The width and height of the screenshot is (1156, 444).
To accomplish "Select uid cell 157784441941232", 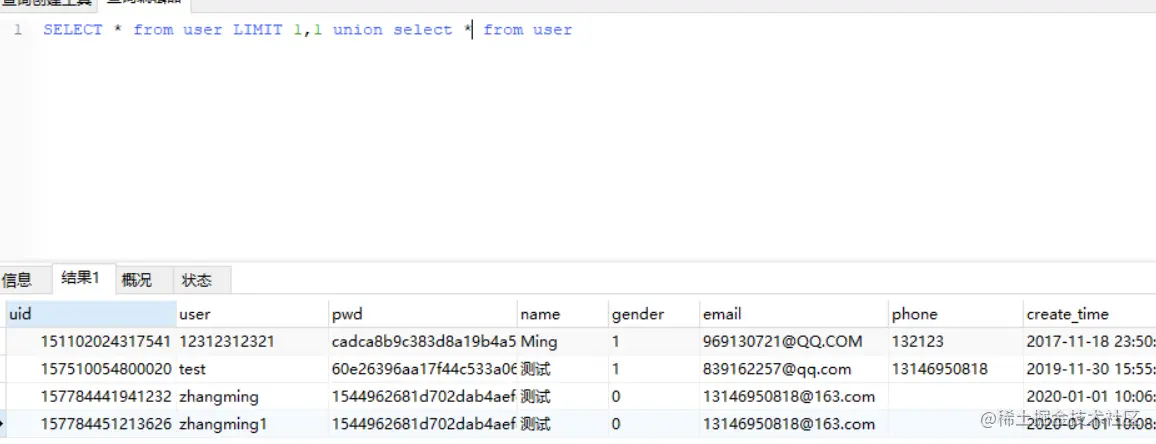I will tap(91, 397).
